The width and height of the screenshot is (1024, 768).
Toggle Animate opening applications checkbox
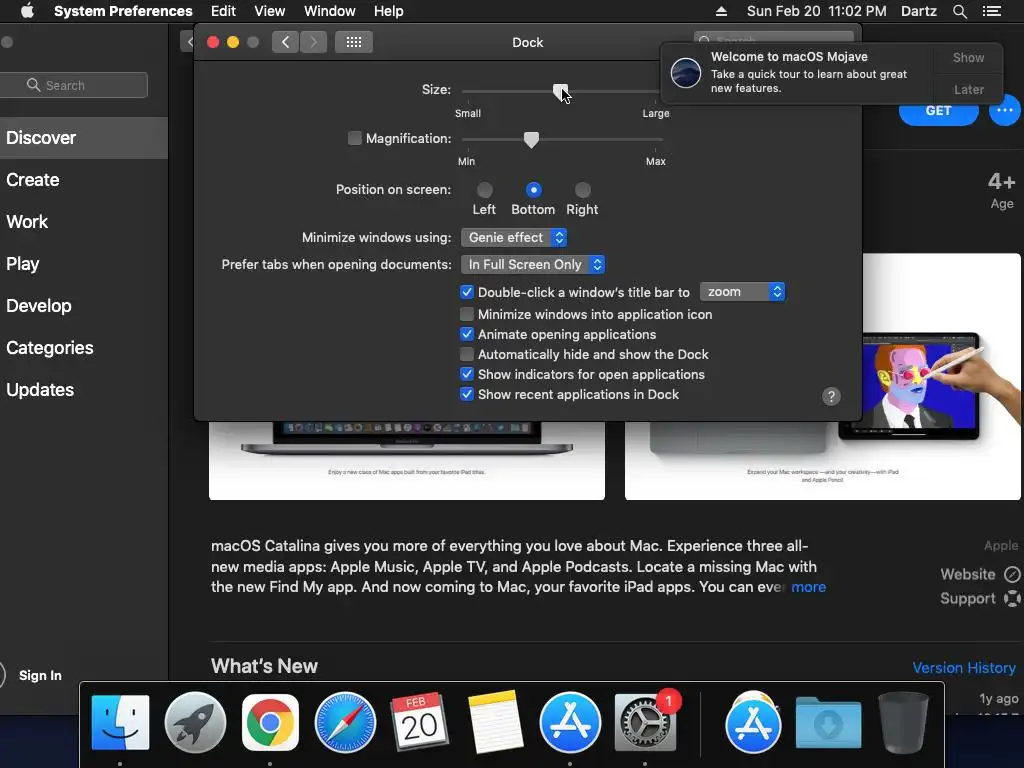click(466, 334)
